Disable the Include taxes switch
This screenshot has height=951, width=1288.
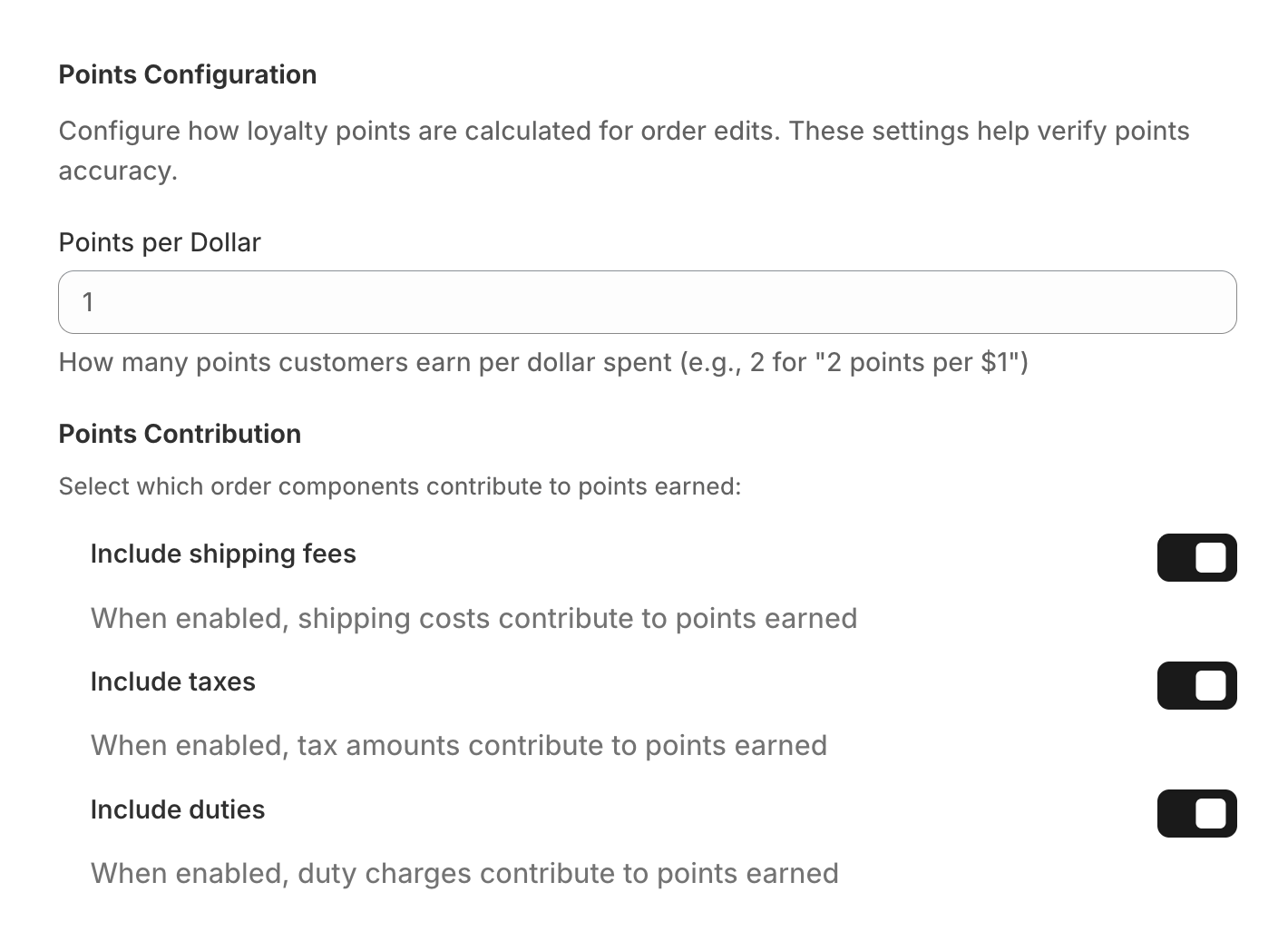point(1196,685)
